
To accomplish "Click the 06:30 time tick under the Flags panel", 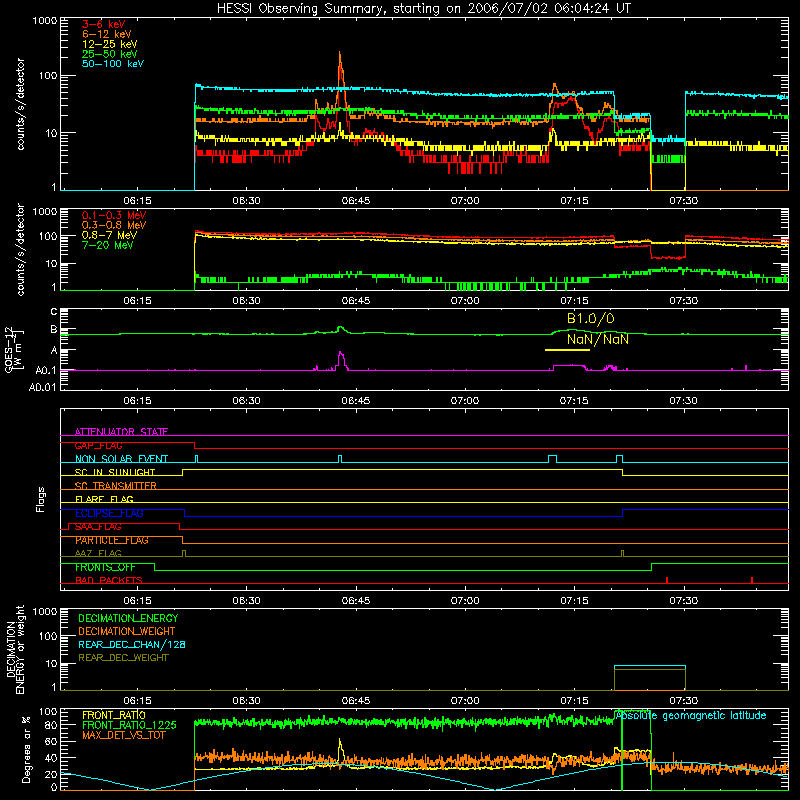I will 246,601.
